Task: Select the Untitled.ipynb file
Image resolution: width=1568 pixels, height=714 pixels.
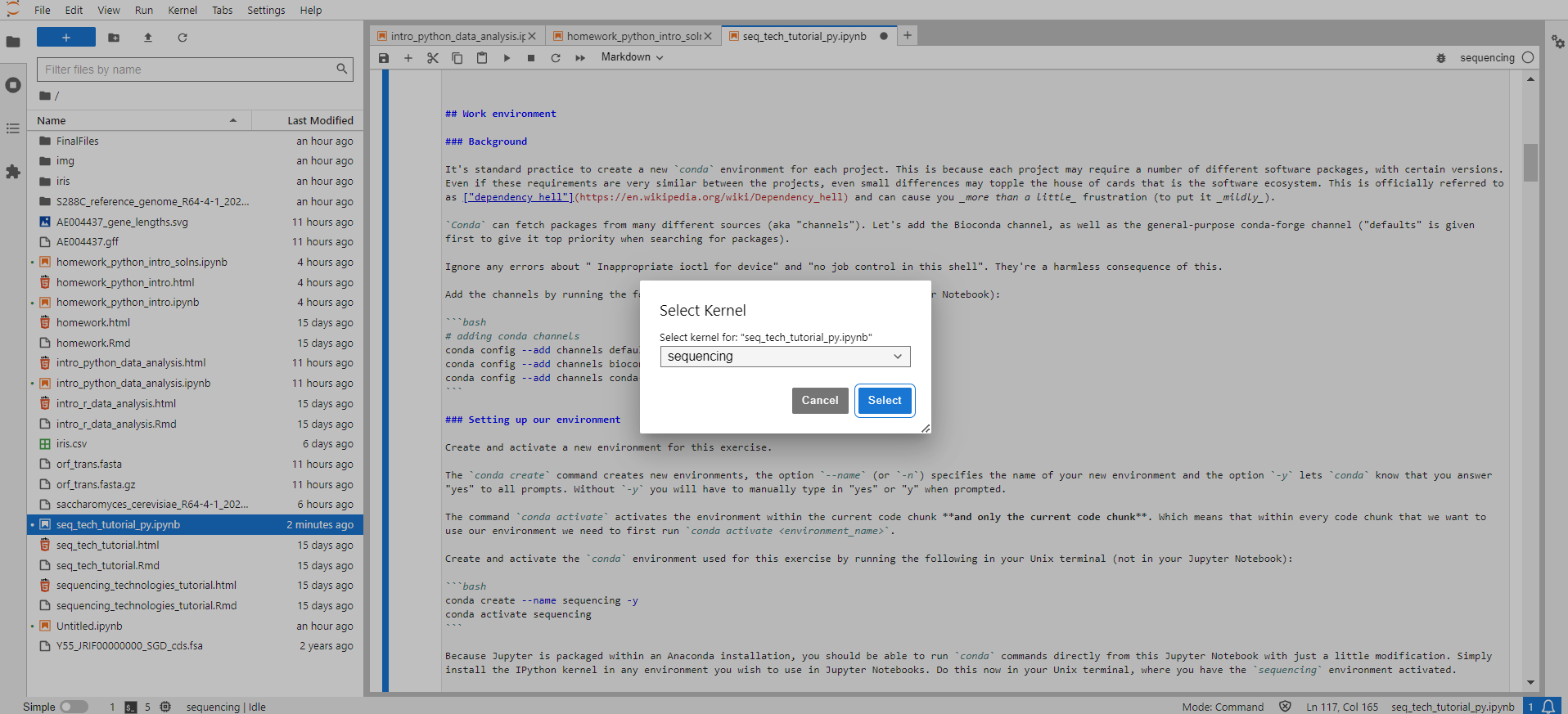Action: pyautogui.click(x=195, y=626)
